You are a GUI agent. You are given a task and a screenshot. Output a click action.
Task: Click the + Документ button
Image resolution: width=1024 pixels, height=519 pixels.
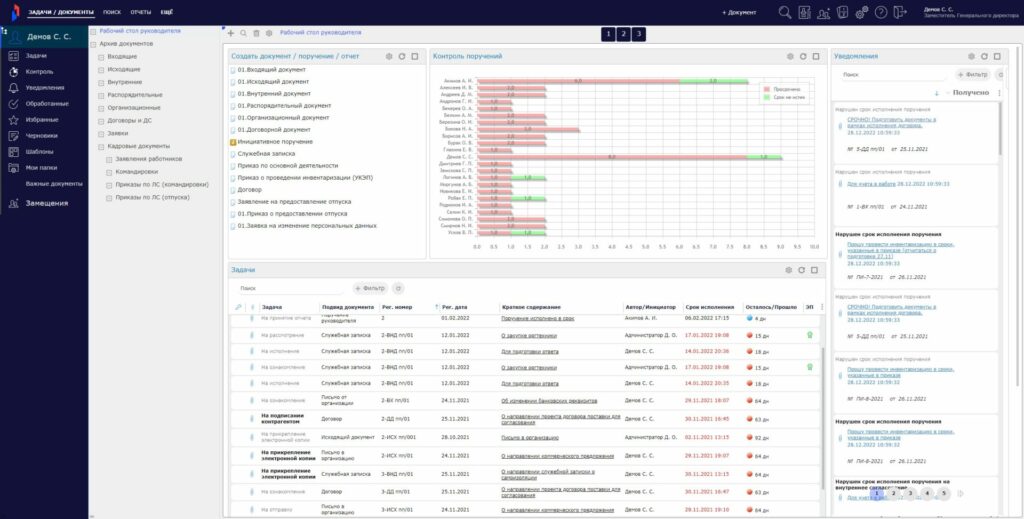pos(739,12)
